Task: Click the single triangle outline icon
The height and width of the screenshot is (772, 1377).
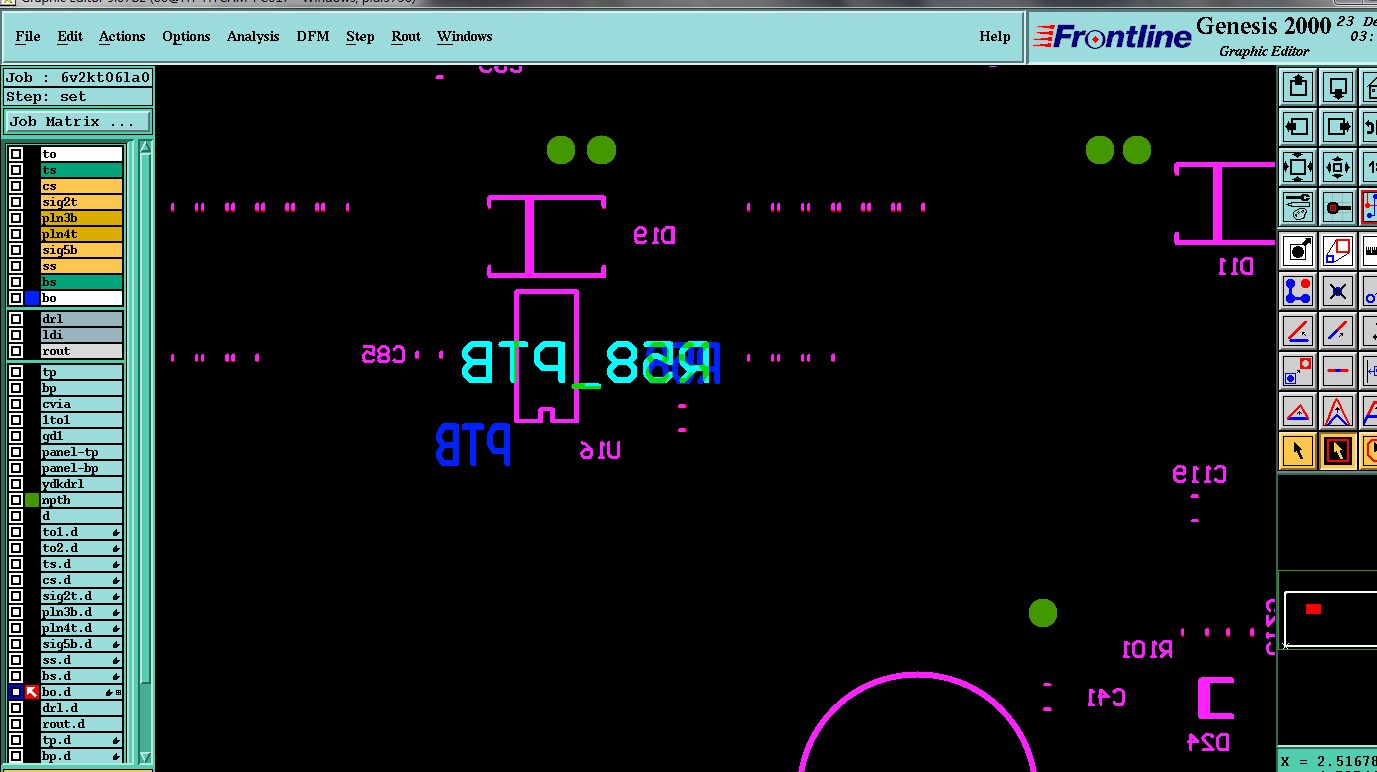Action: point(1298,411)
